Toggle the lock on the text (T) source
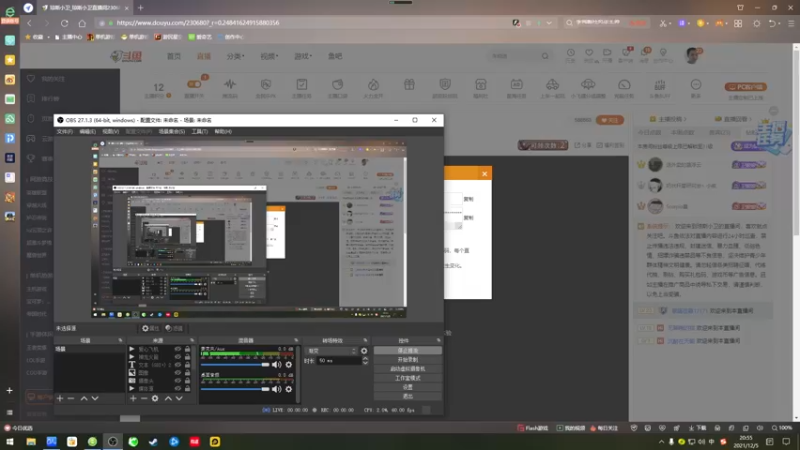This screenshot has width=800, height=450. pos(187,365)
